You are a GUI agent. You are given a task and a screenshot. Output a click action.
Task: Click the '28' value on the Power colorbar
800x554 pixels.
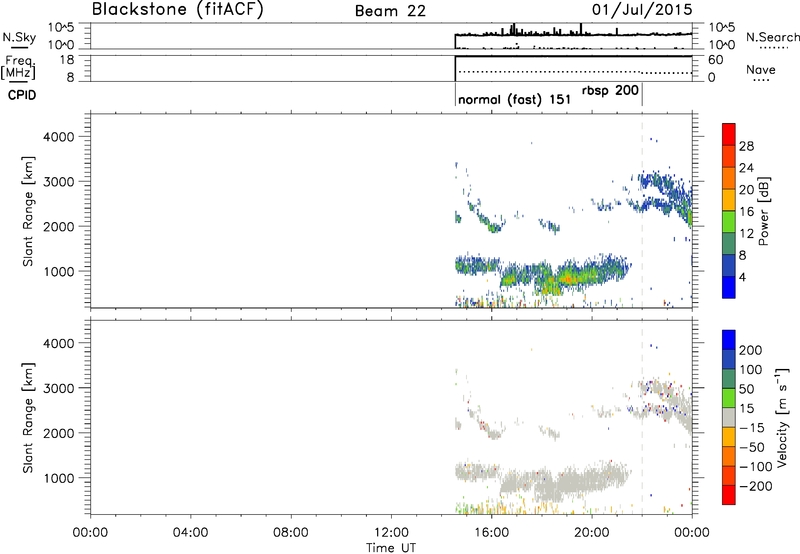tap(746, 146)
